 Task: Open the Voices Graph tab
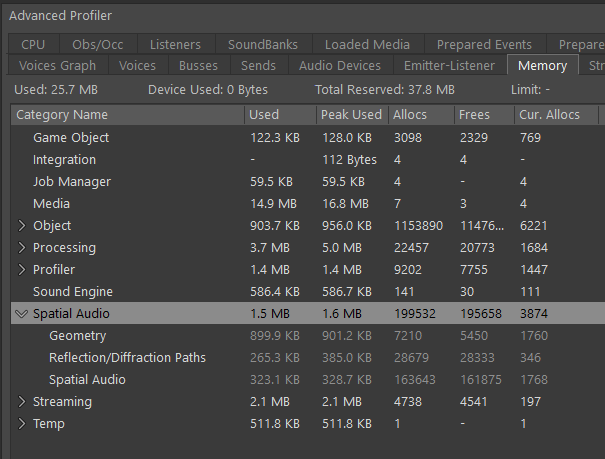click(x=58, y=66)
